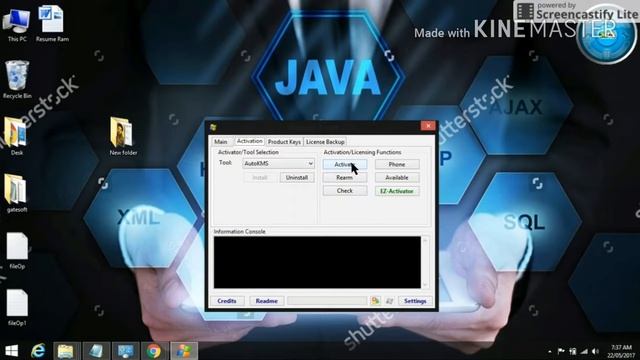The width and height of the screenshot is (640, 360).
Task: Open Google Chrome from the taskbar
Action: [x=154, y=351]
